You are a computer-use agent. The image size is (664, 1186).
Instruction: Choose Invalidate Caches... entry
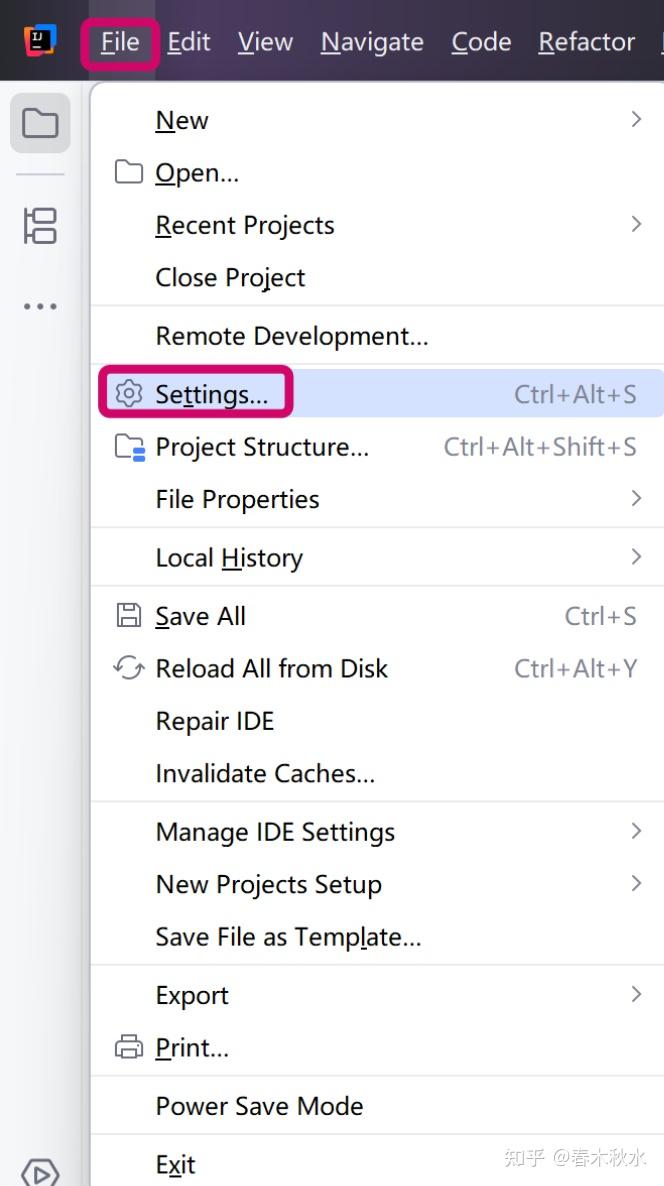click(377, 773)
